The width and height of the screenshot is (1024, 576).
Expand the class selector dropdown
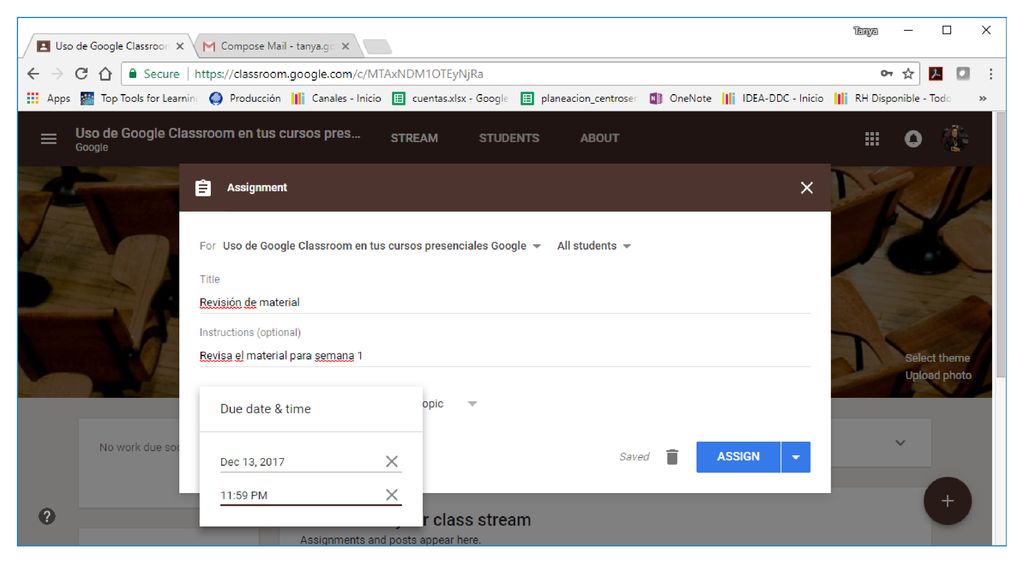click(537, 246)
